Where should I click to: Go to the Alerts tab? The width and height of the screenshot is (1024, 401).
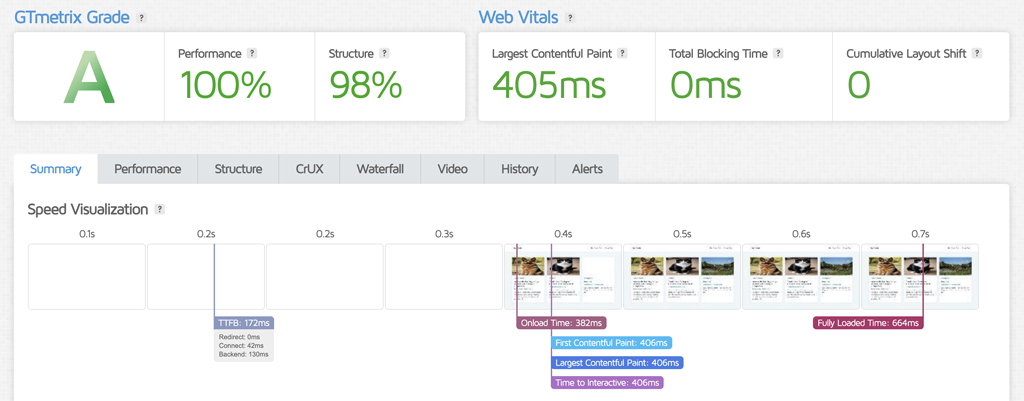(x=587, y=169)
